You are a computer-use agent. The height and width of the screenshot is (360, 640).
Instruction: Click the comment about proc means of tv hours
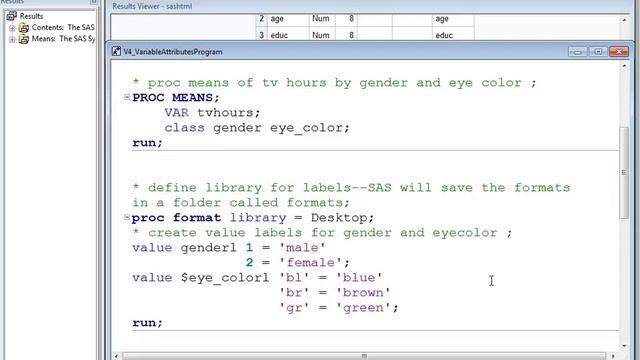click(x=334, y=83)
